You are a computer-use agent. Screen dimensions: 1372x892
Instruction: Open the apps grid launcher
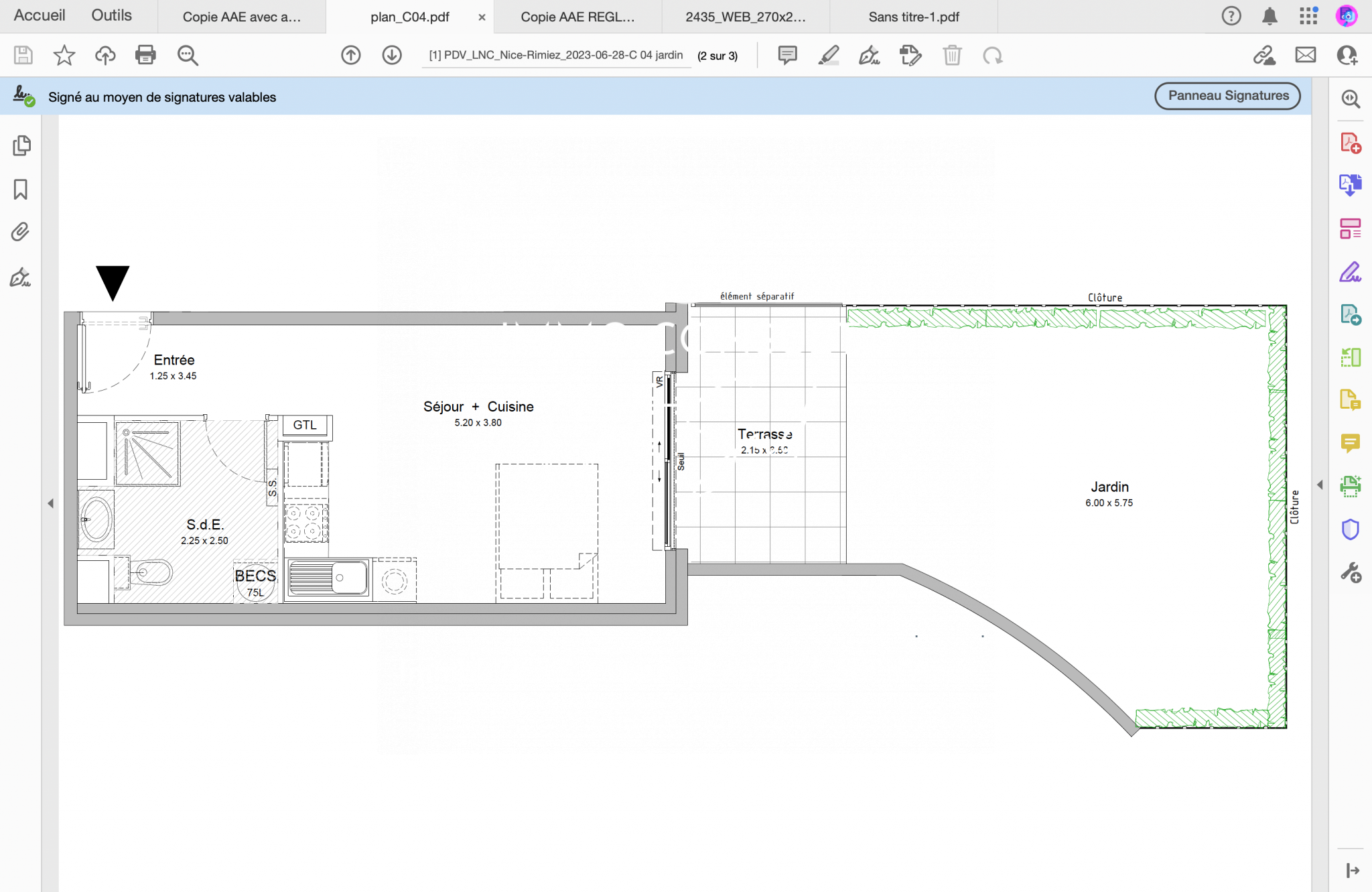coord(1308,16)
